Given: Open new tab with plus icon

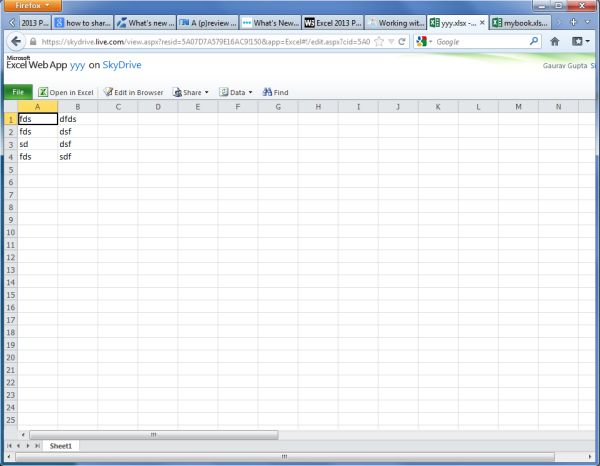Looking at the screenshot, I should point(573,22).
